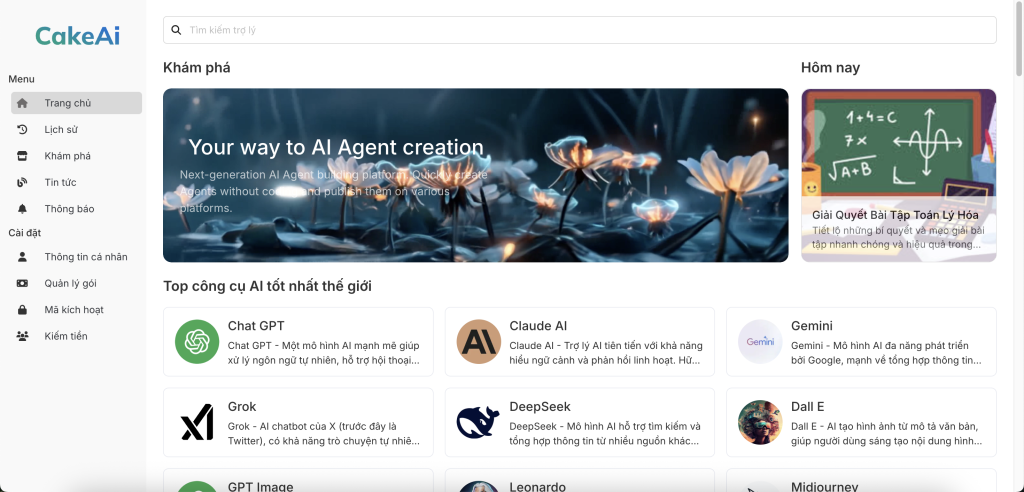Click the store icon next to Khám phá
Viewport: 1024px width, 492px height.
[22, 156]
